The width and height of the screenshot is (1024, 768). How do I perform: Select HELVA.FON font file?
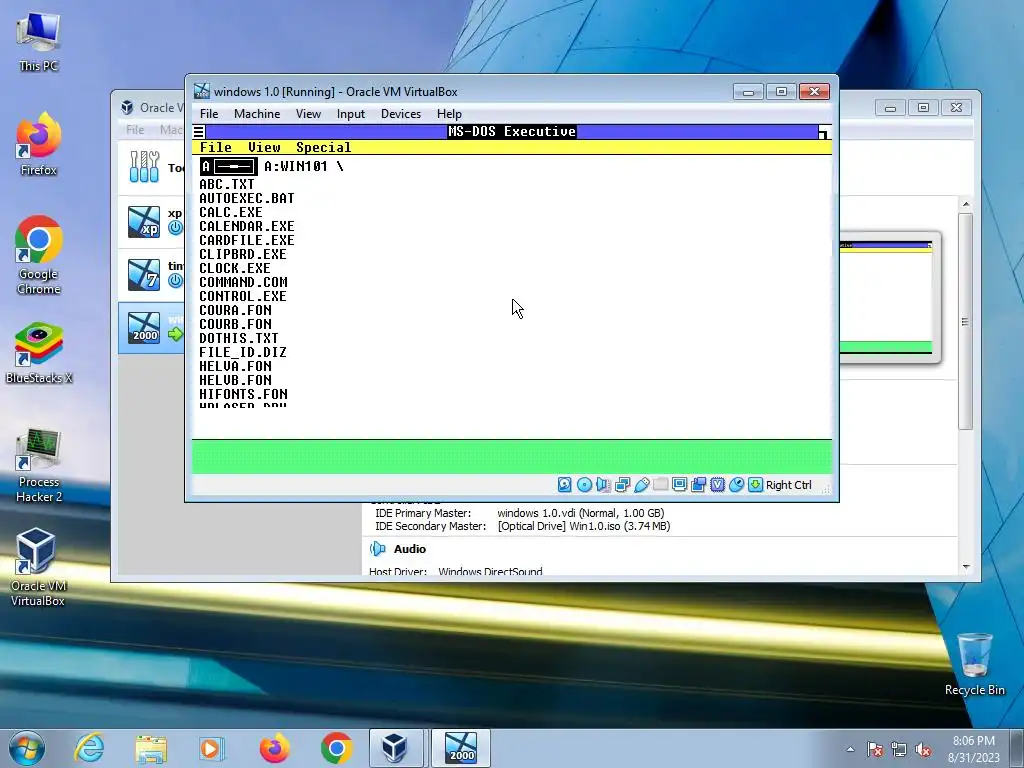235,366
